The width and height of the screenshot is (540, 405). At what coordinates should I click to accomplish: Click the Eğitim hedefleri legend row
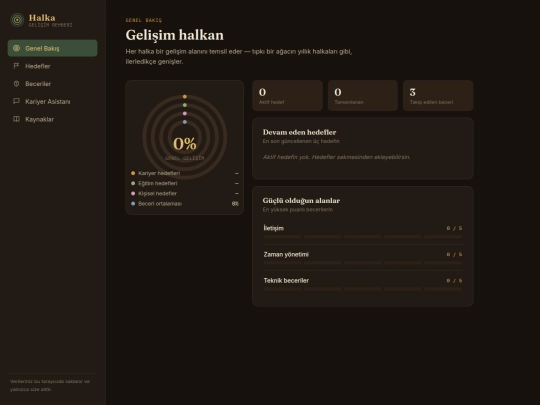(185, 184)
